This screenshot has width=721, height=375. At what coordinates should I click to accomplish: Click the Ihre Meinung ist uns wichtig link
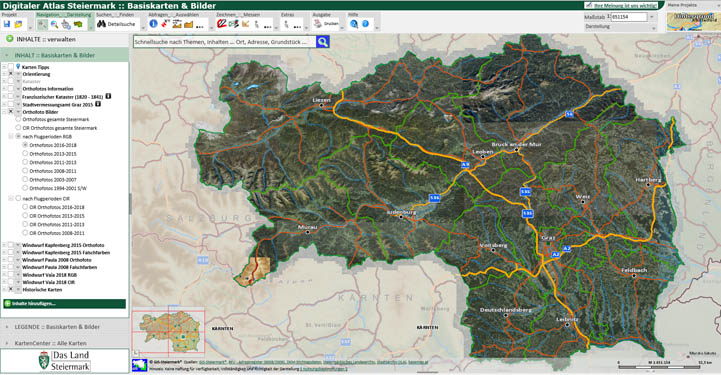pyautogui.click(x=621, y=6)
